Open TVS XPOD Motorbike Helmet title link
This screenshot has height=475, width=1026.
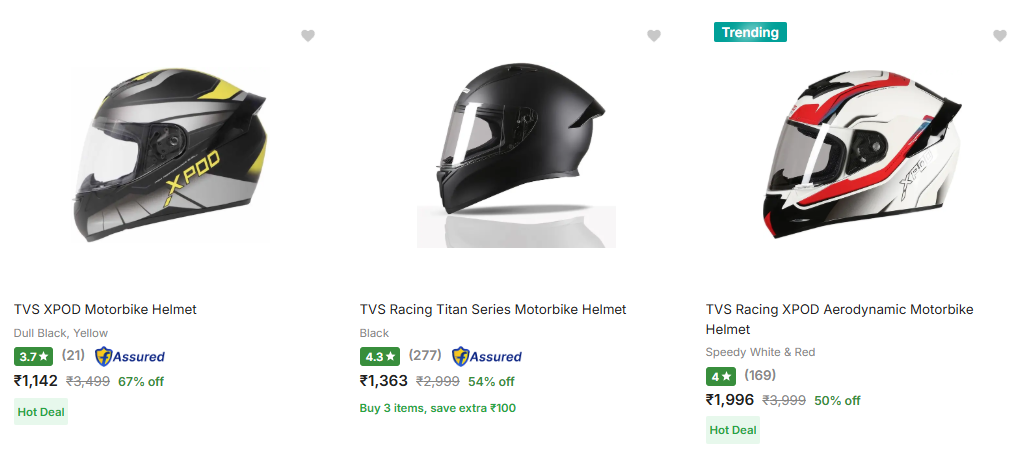tap(105, 309)
